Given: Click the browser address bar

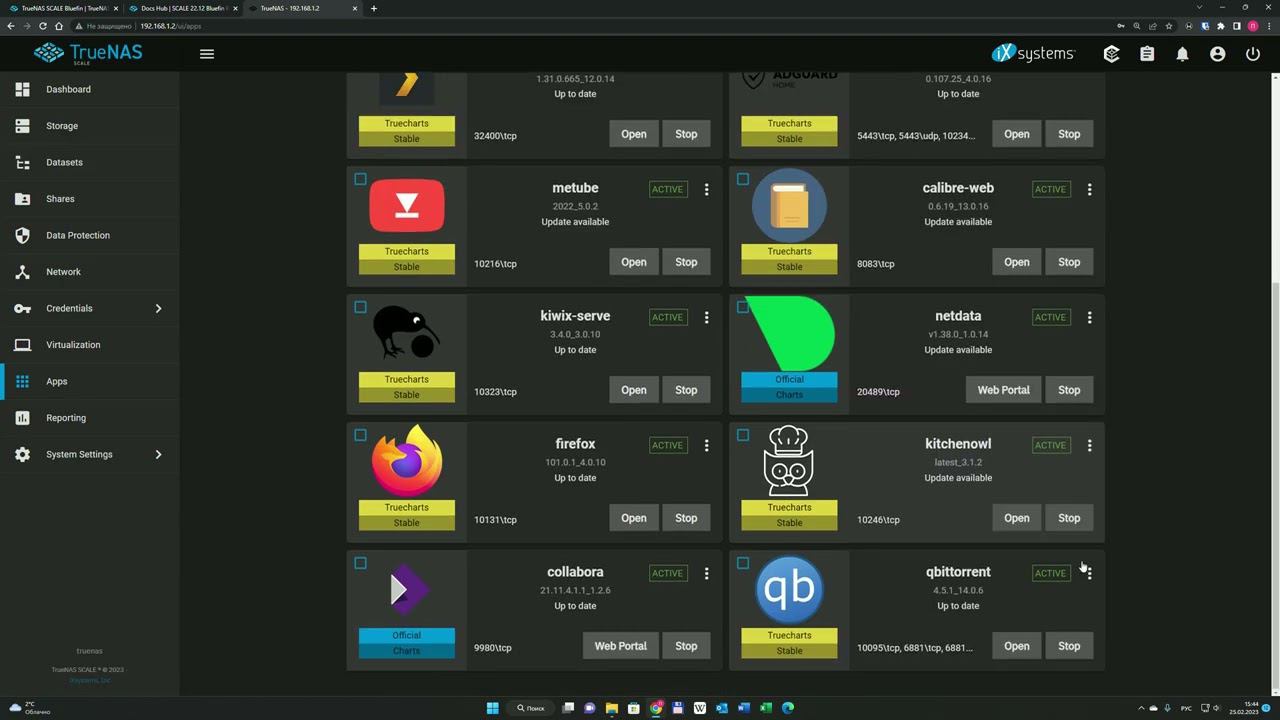Looking at the screenshot, I should pyautogui.click(x=600, y=26).
